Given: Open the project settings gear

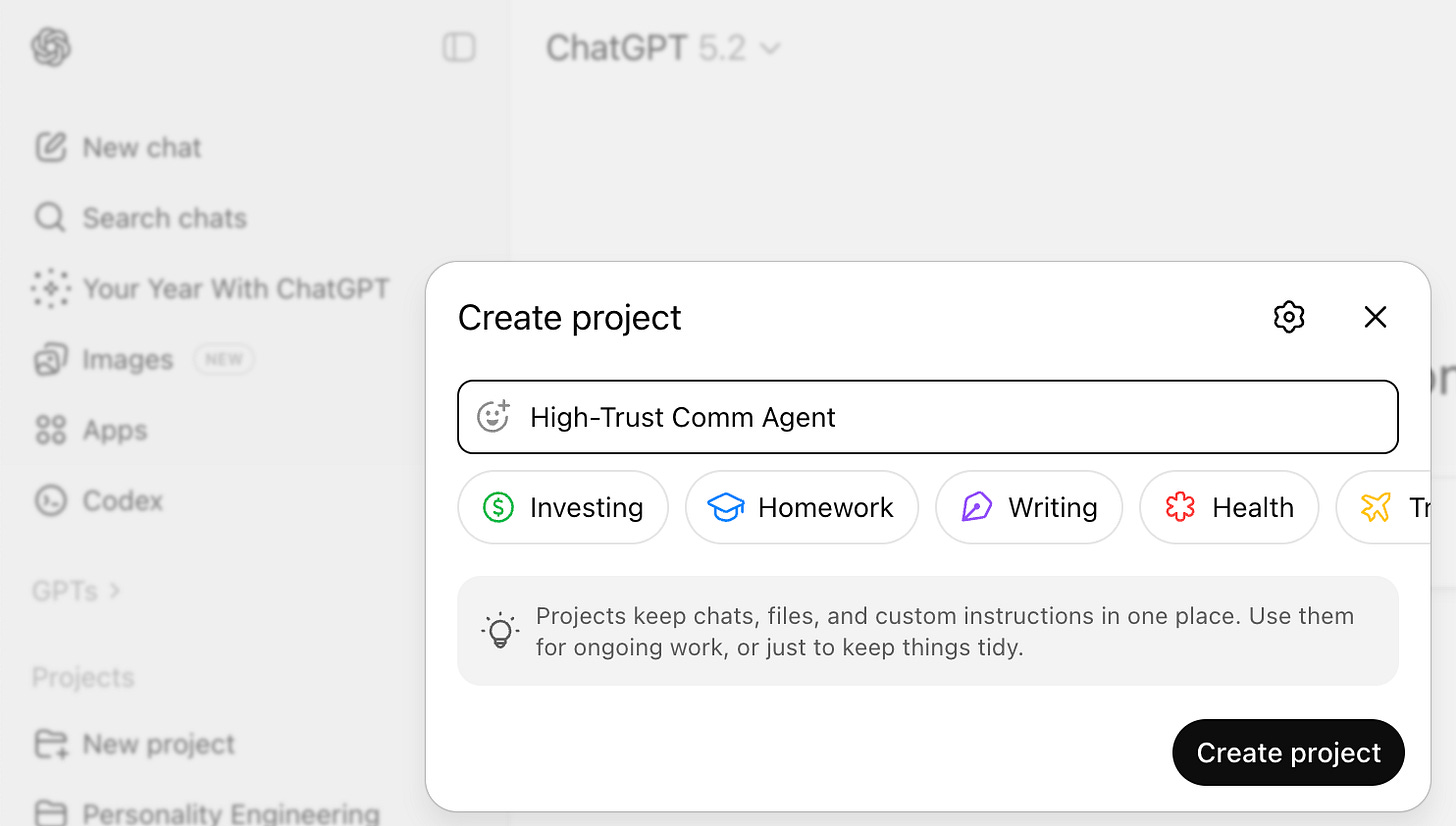Looking at the screenshot, I should (1289, 317).
